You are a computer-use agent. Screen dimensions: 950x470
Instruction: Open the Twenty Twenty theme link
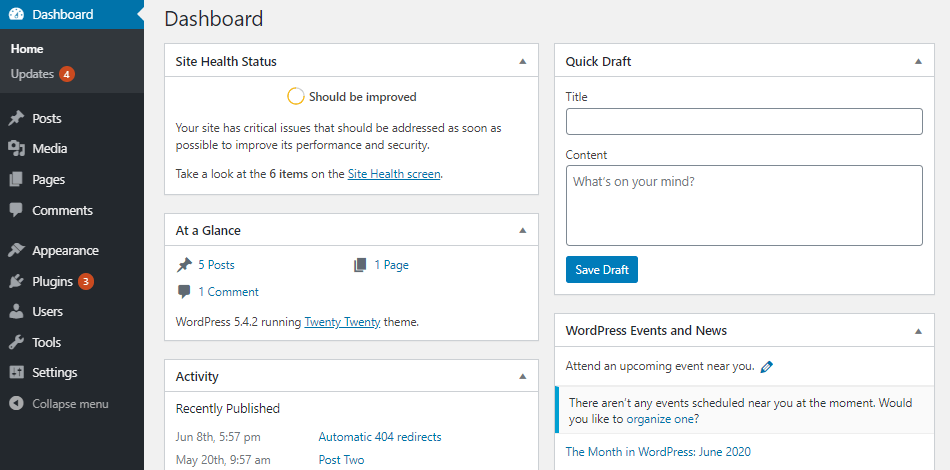pyautogui.click(x=342, y=322)
